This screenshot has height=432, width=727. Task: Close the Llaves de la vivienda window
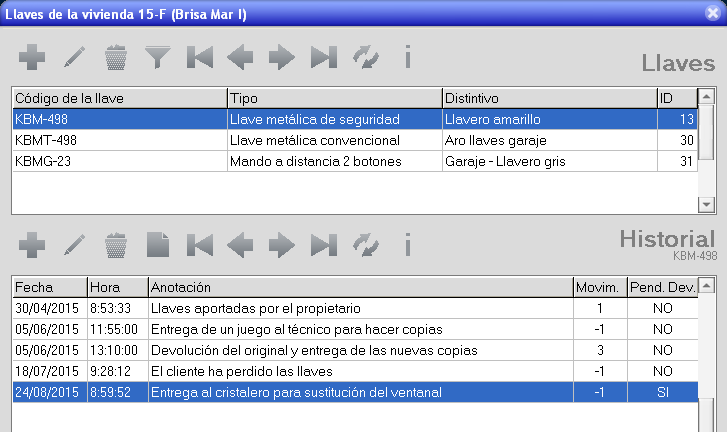click(x=713, y=13)
